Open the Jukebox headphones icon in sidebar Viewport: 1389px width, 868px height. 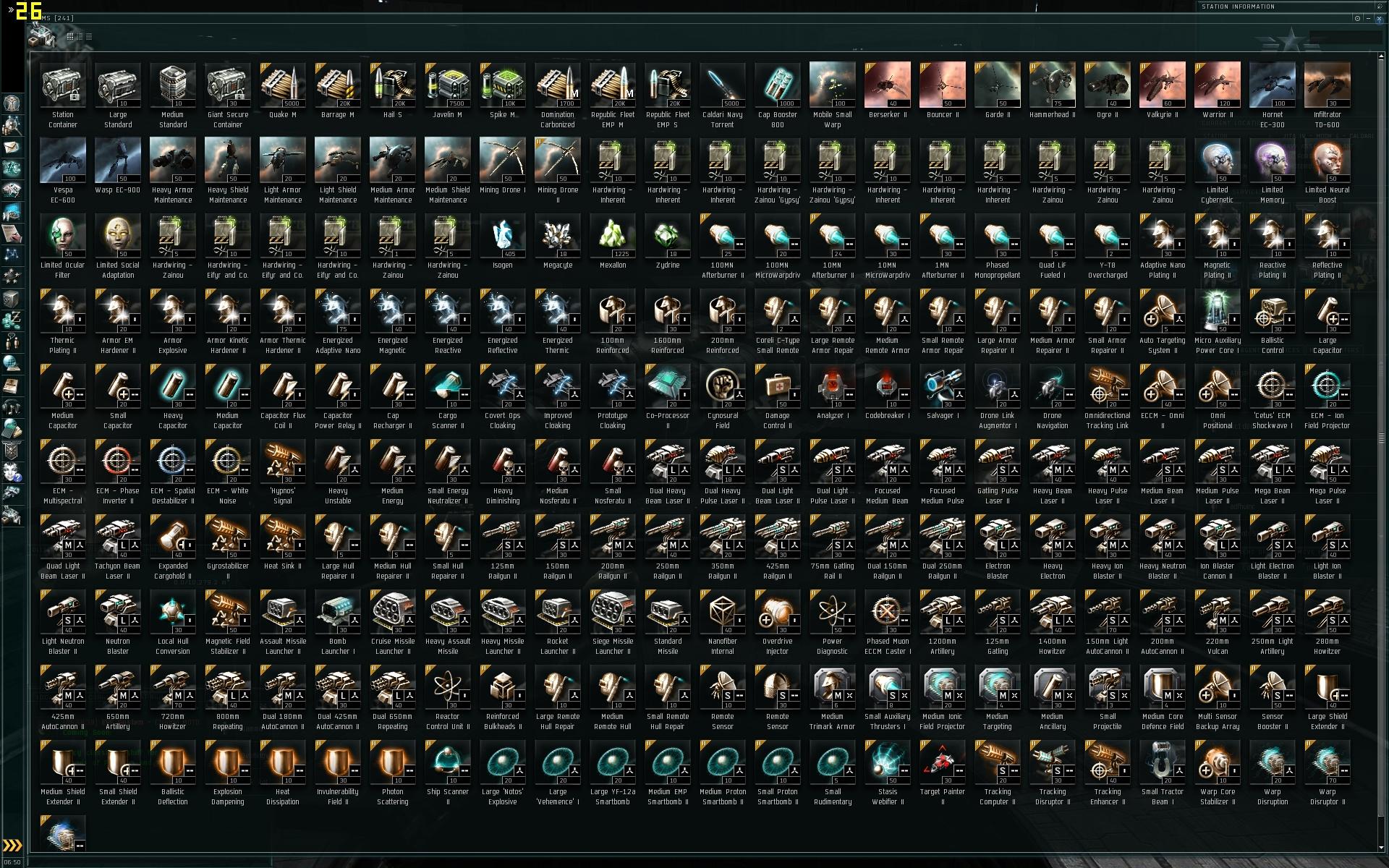point(12,406)
